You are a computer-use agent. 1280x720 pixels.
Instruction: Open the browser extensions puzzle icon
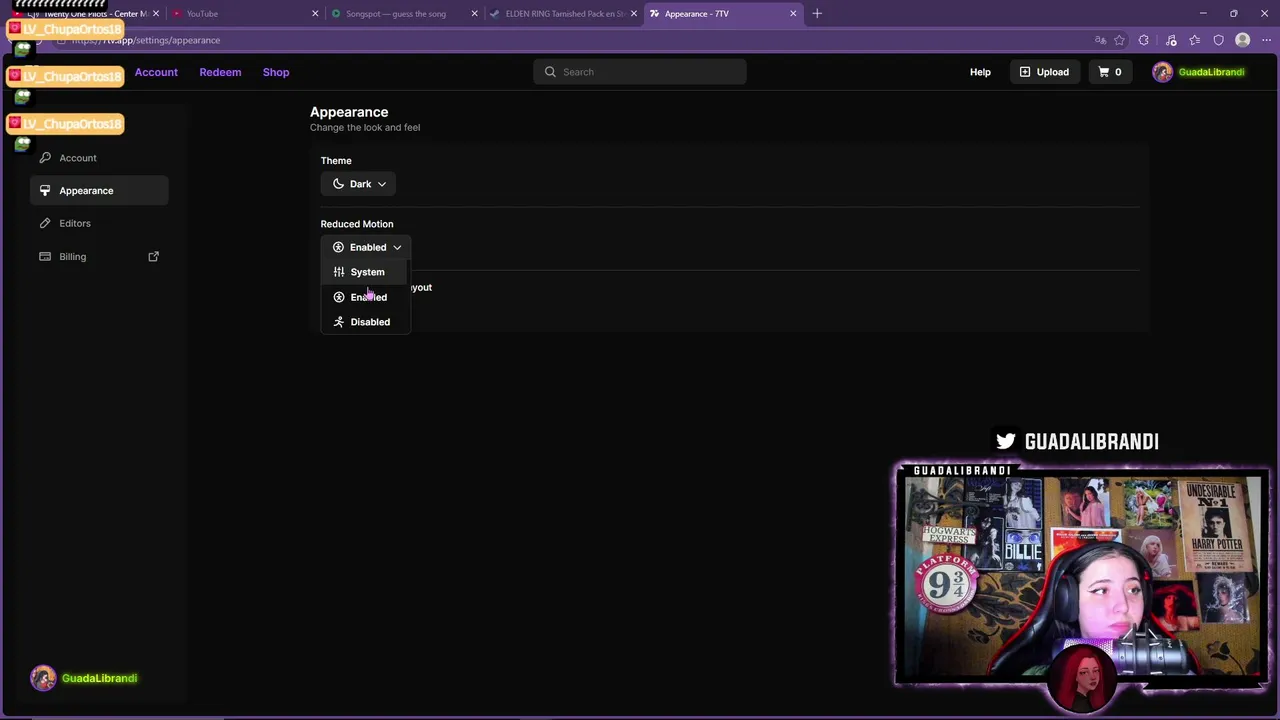(x=1144, y=40)
